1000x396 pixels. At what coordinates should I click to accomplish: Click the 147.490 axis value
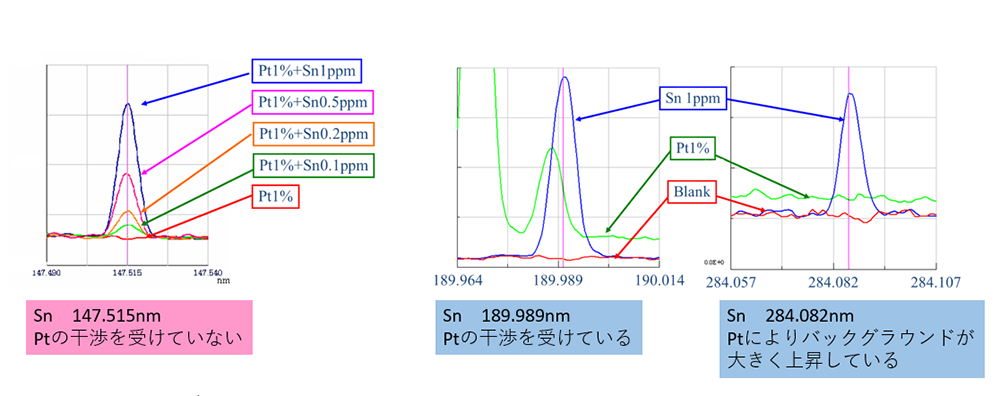[47, 272]
